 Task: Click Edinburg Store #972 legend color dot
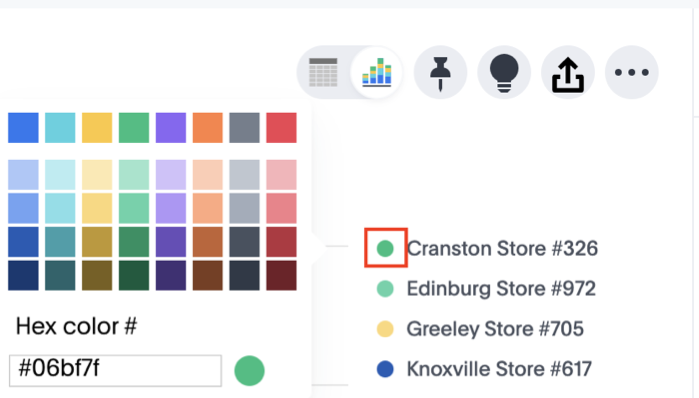coord(385,289)
